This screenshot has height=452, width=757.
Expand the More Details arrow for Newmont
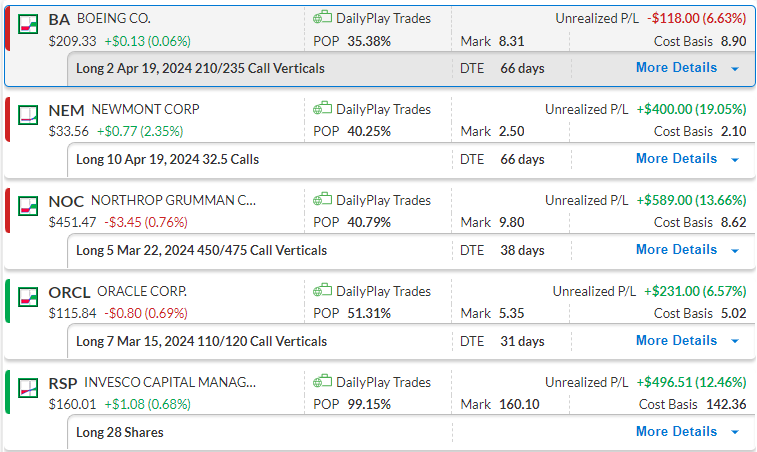click(x=735, y=160)
